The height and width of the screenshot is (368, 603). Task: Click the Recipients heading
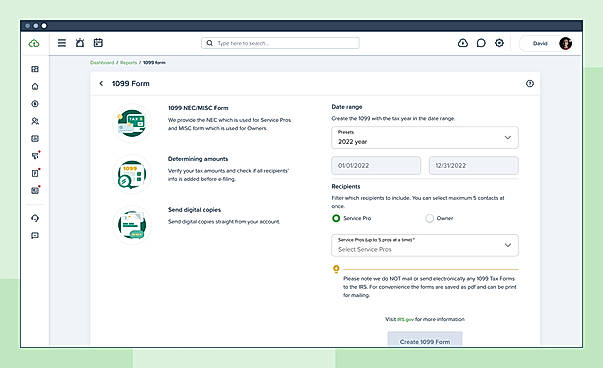[x=346, y=186]
